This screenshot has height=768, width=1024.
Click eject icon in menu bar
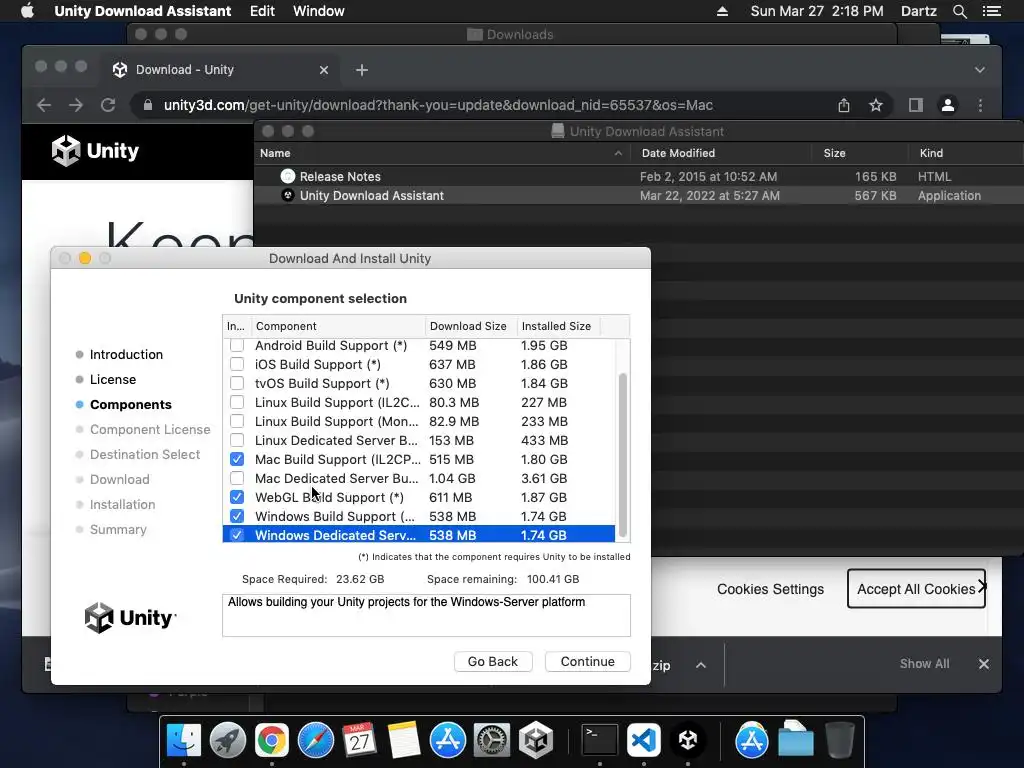722,11
